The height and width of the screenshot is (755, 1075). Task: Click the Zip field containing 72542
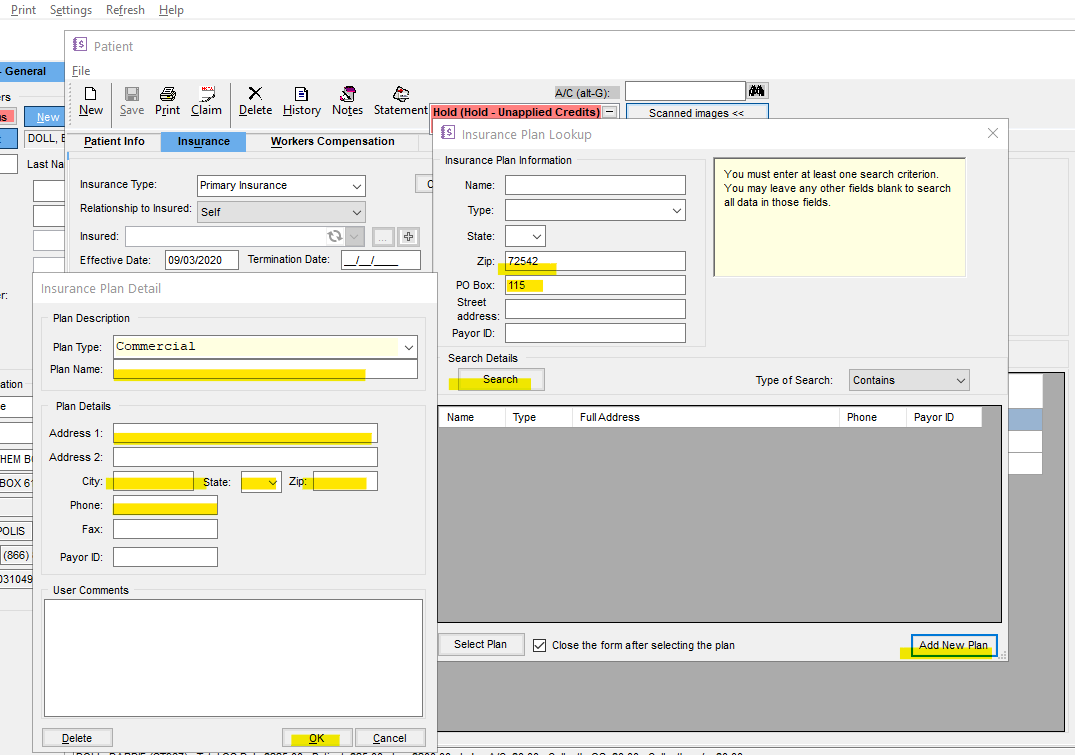595,261
